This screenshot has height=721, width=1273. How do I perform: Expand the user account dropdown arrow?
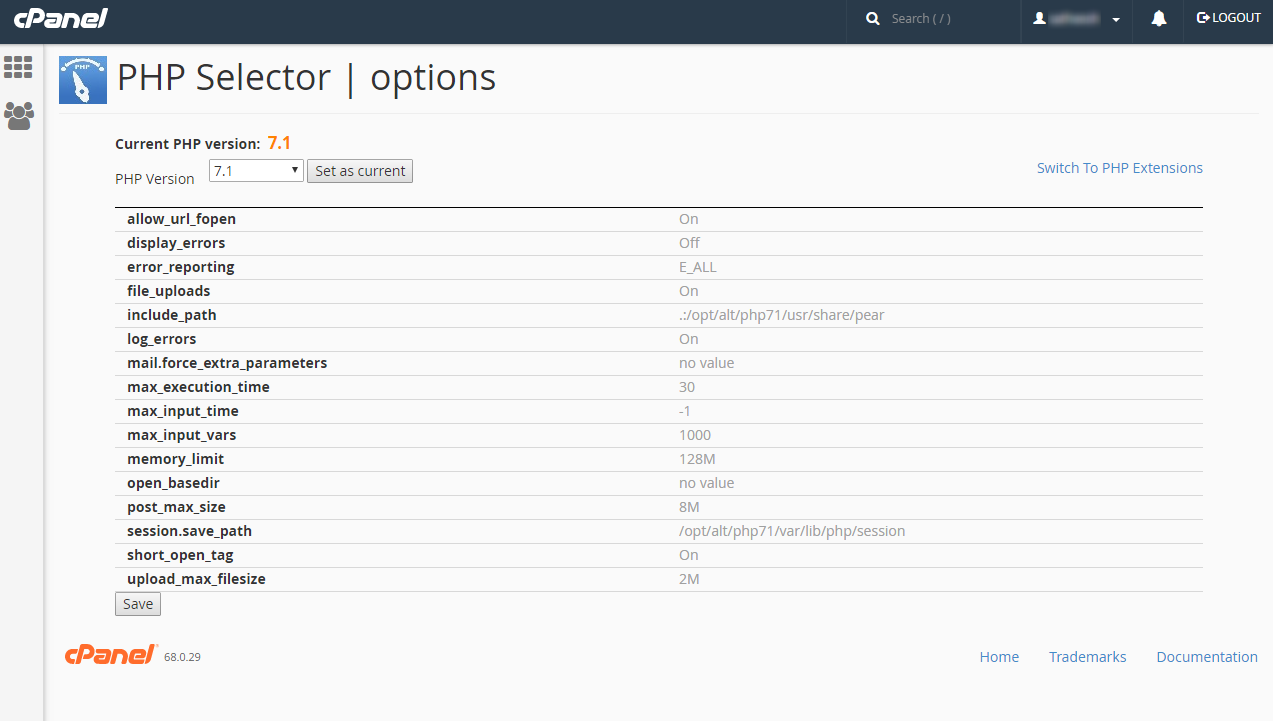tap(1116, 19)
